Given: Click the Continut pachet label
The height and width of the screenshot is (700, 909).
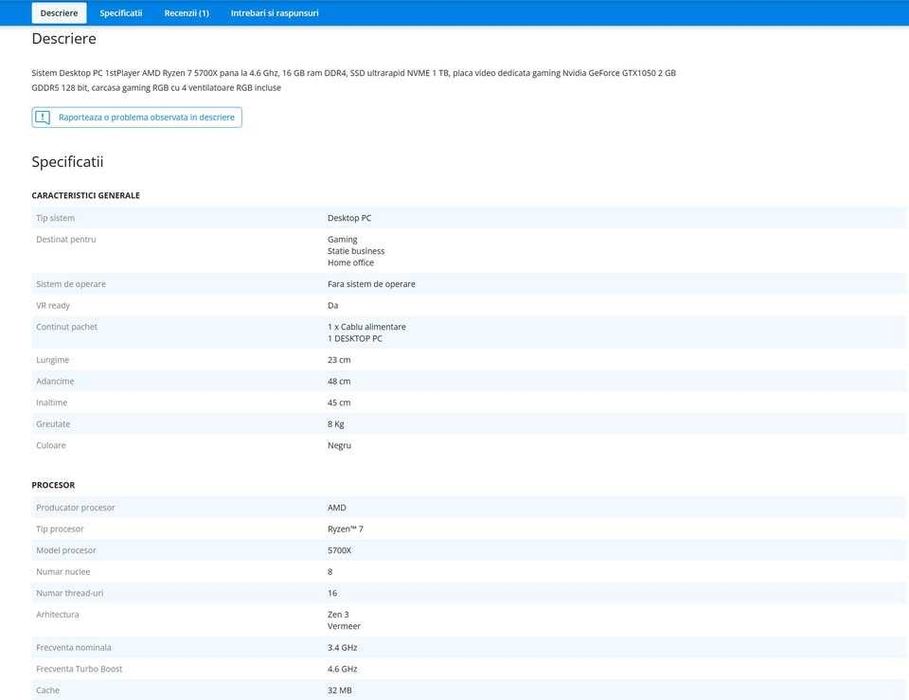Looking at the screenshot, I should point(67,327).
